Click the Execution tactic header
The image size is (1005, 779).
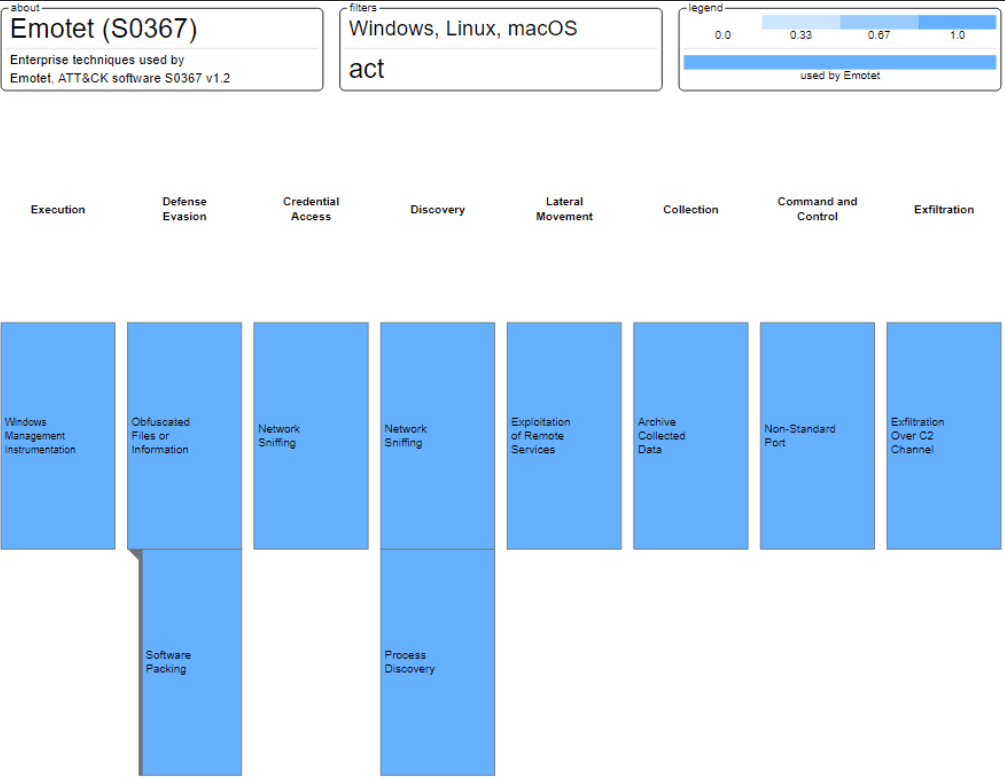point(58,210)
